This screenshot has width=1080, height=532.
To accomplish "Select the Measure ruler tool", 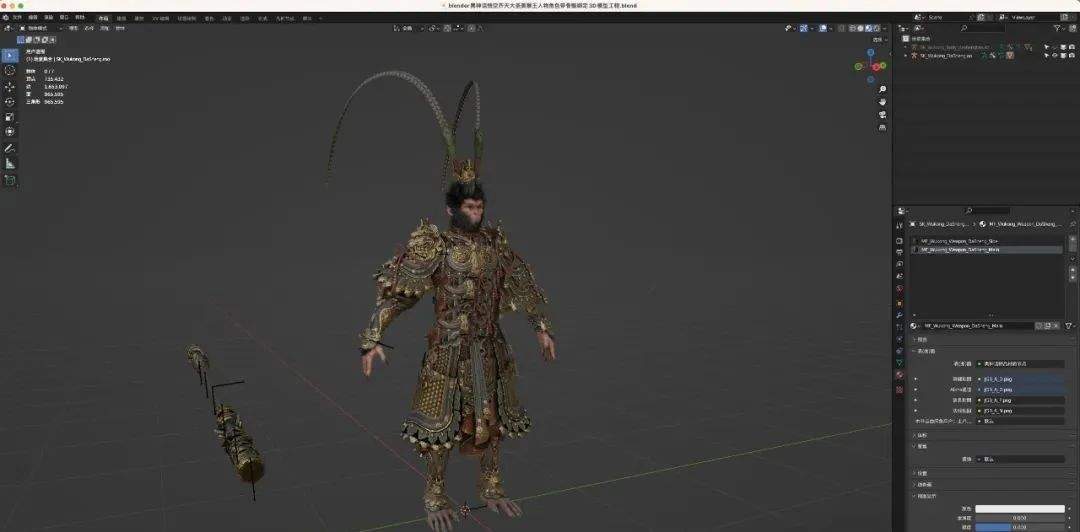I will (x=10, y=163).
